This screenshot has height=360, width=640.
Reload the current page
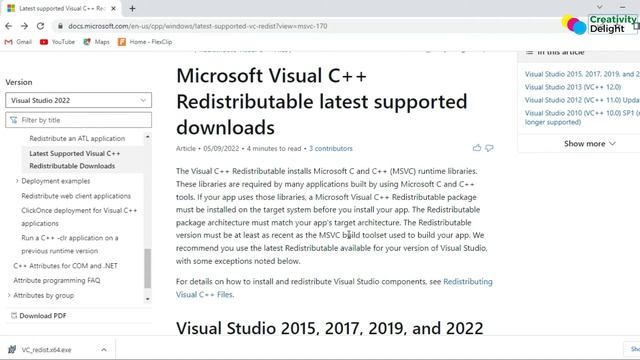(x=40, y=26)
